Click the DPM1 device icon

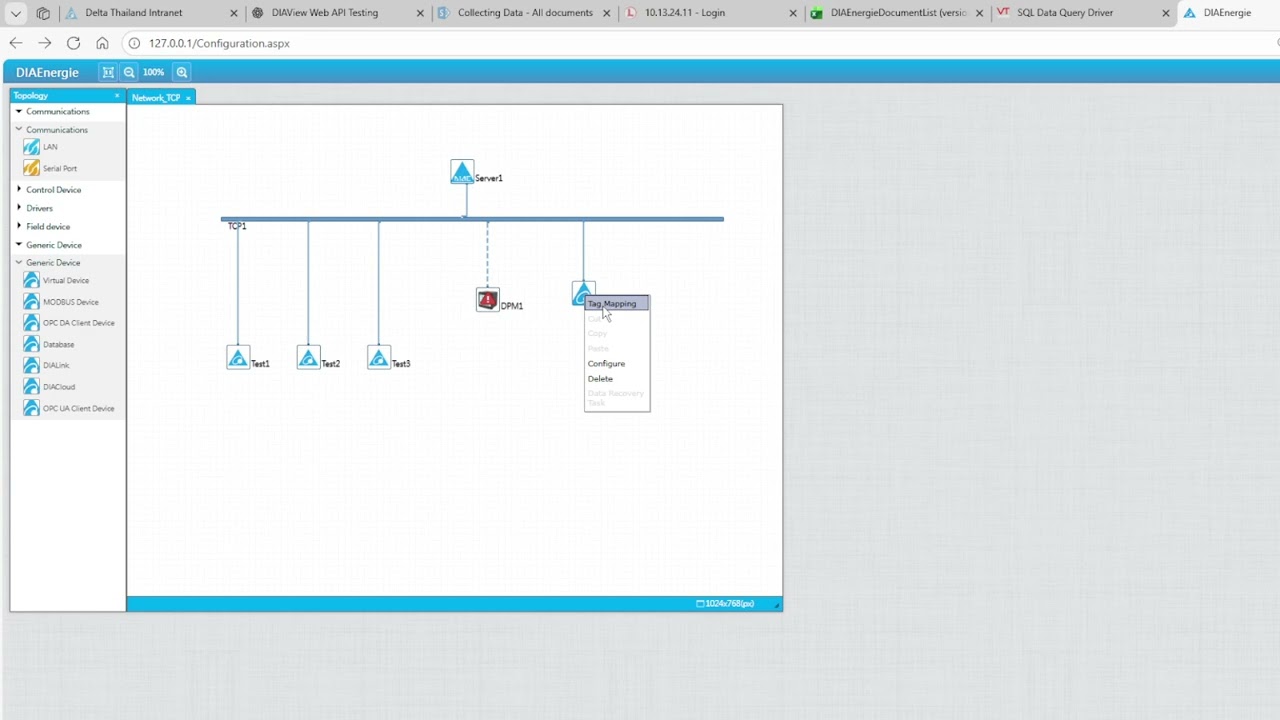tap(487, 300)
